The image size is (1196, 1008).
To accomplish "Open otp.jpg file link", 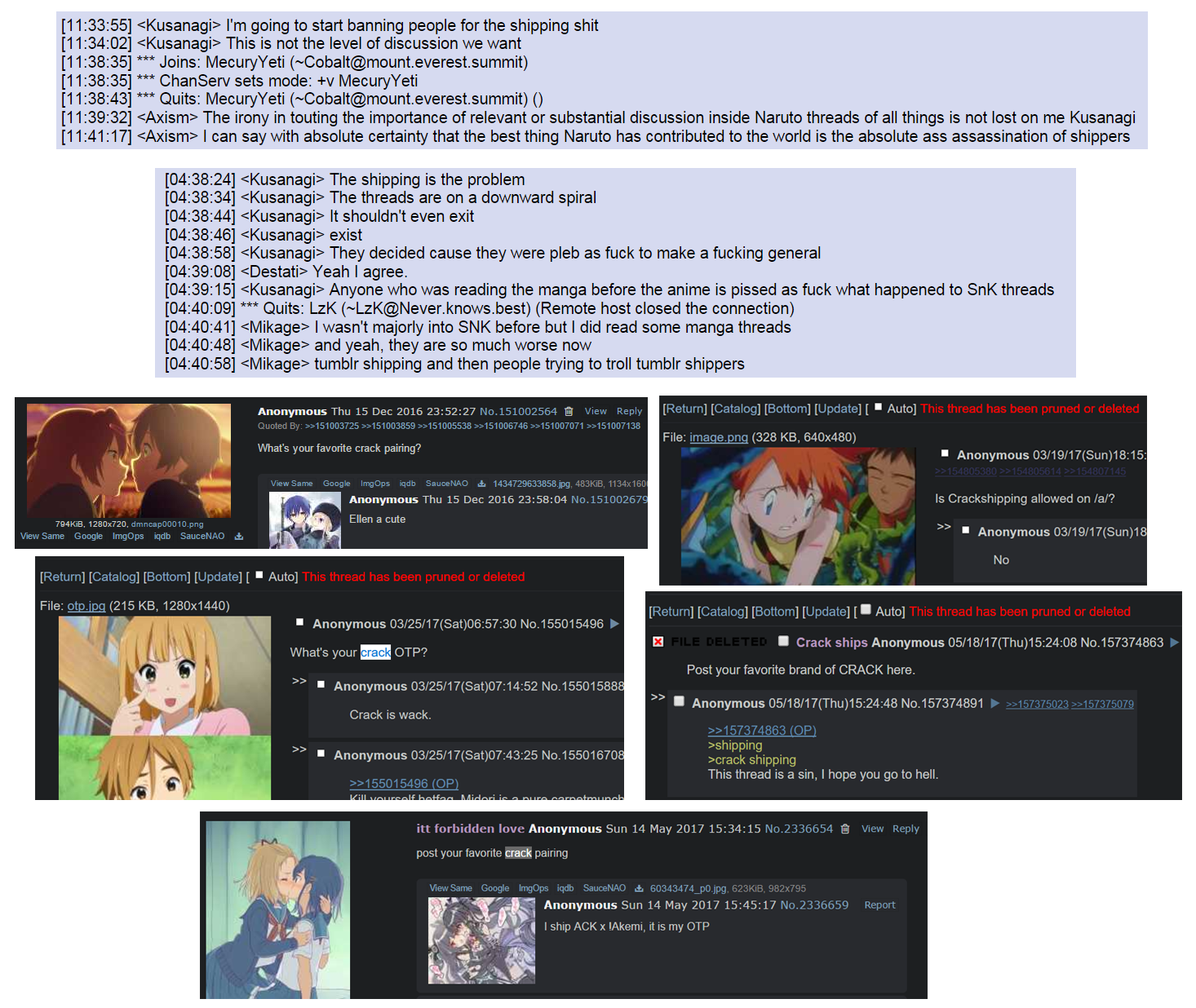I will click(86, 606).
